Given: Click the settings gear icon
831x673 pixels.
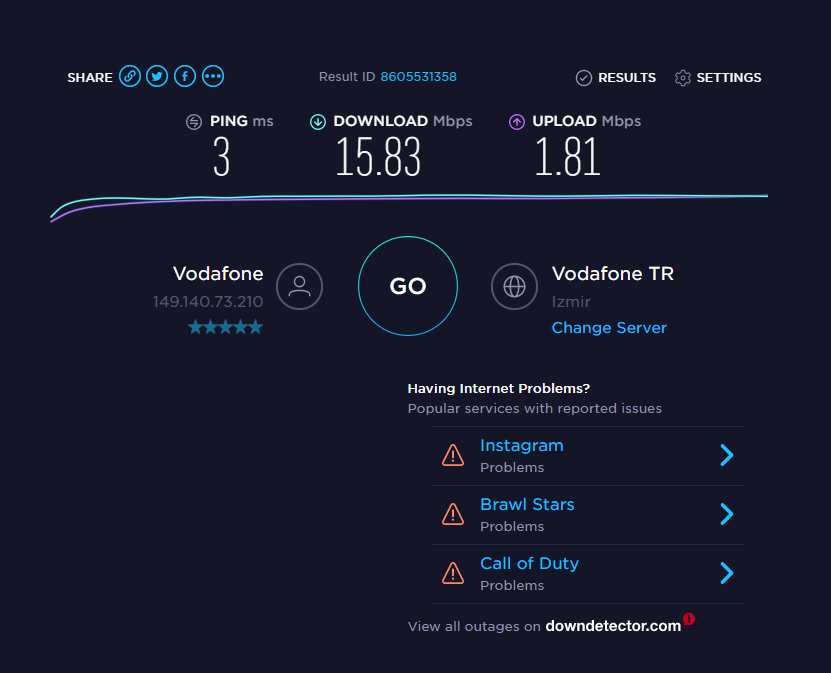Looking at the screenshot, I should click(x=683, y=78).
